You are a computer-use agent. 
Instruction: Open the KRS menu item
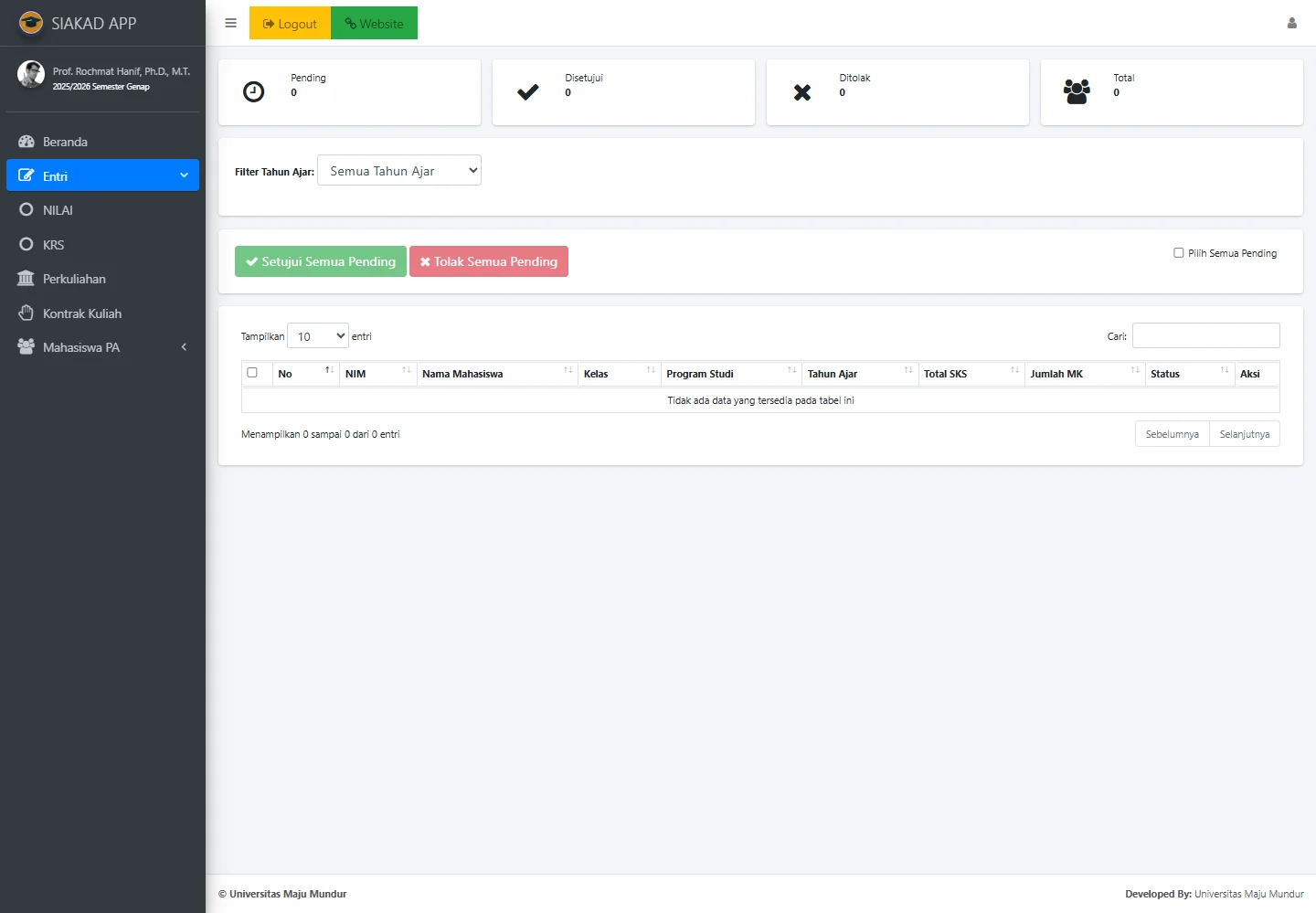[x=53, y=245]
